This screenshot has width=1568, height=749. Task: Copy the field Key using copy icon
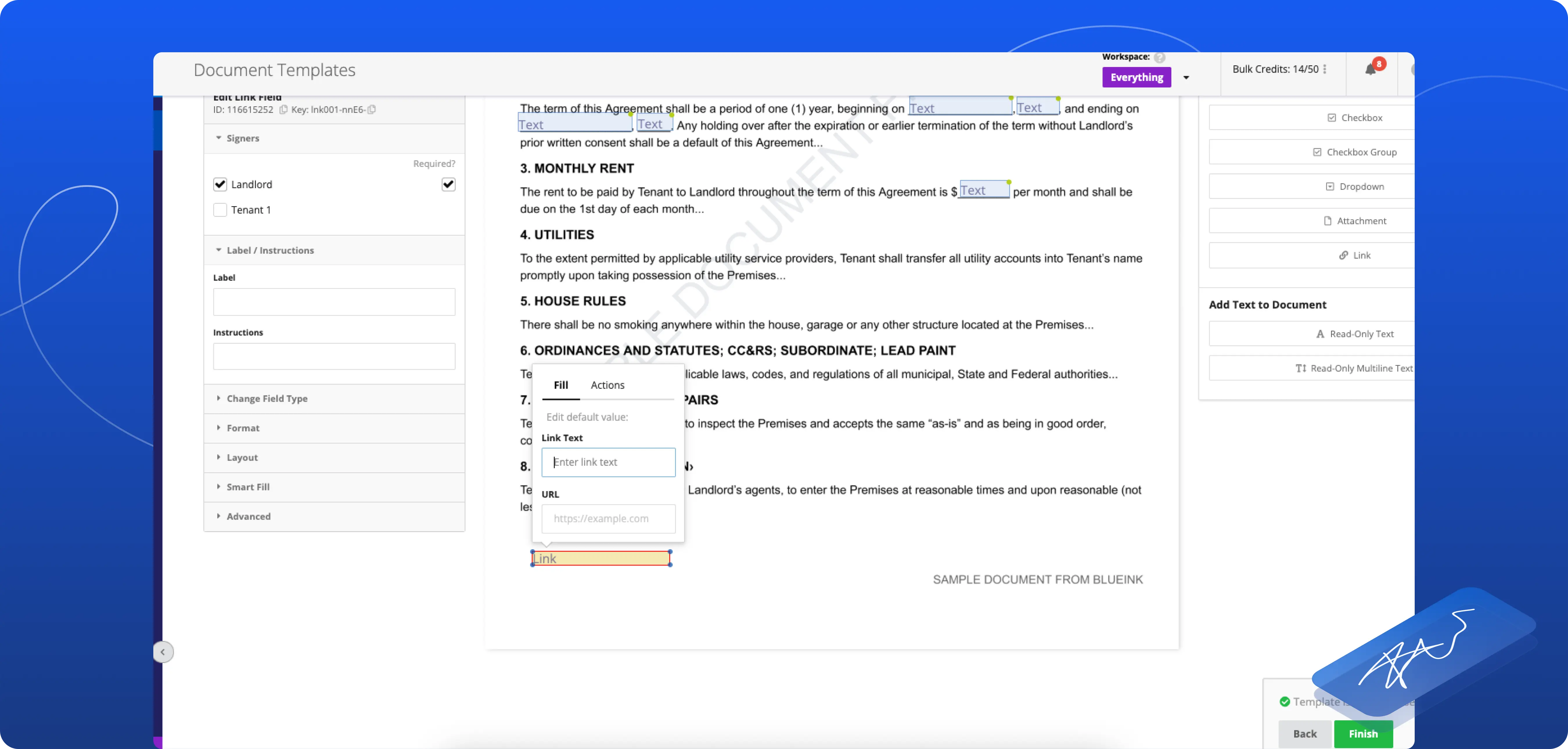coord(372,109)
